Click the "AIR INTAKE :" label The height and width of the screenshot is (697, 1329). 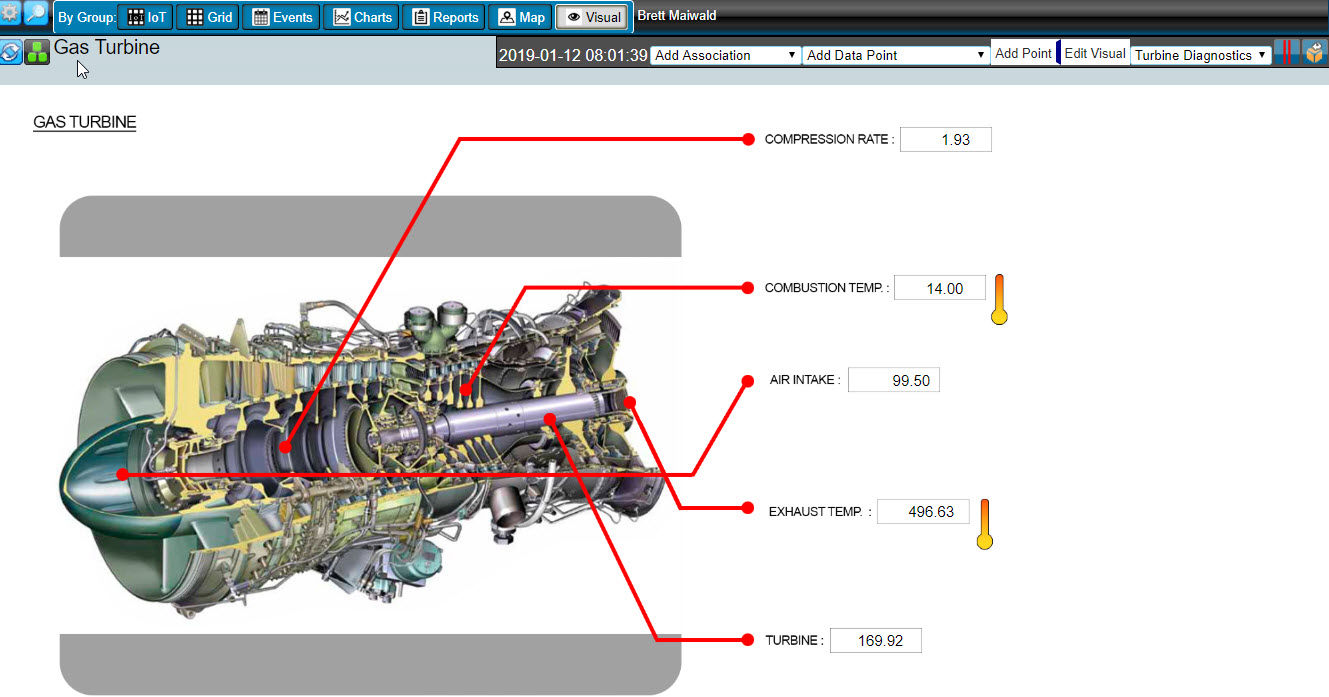tap(805, 380)
